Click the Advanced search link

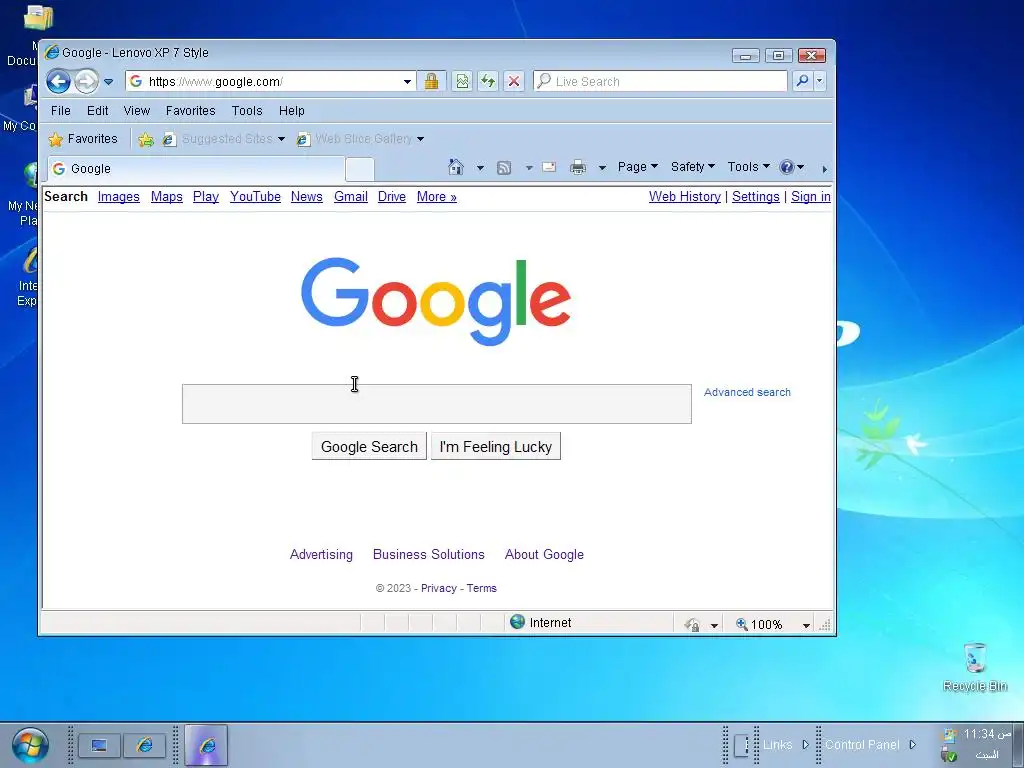(x=747, y=392)
